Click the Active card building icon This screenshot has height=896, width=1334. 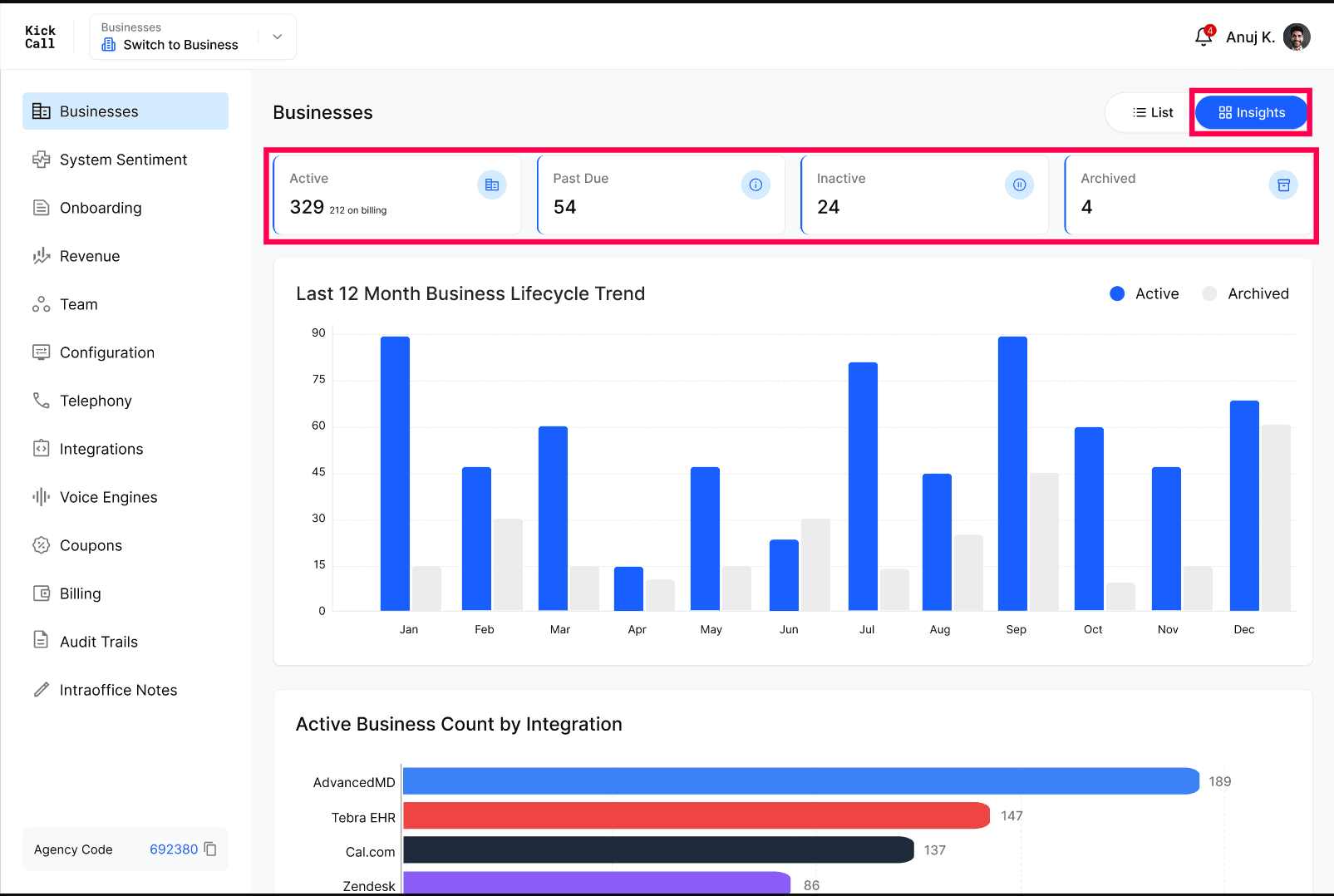click(x=492, y=185)
